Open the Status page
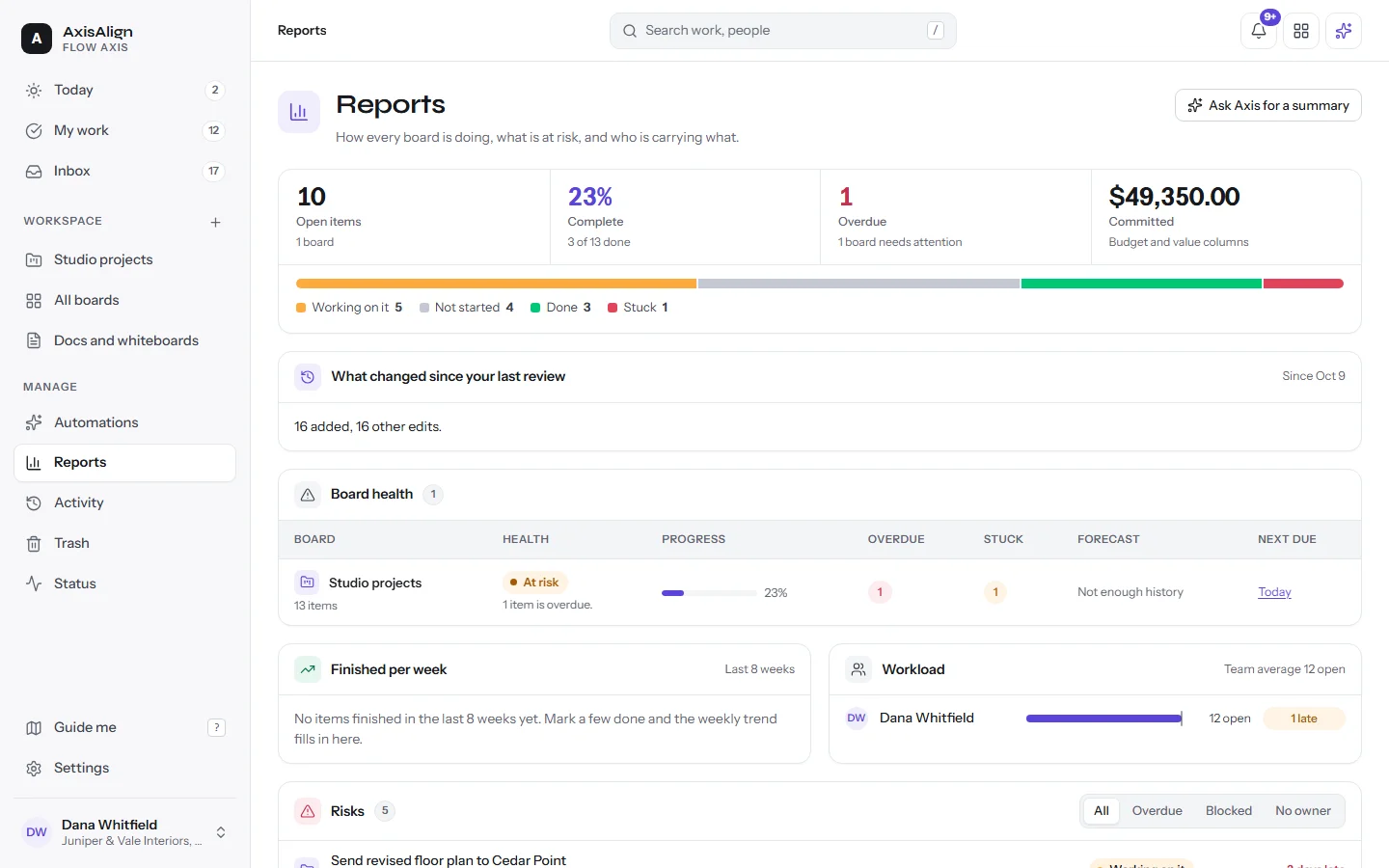This screenshot has width=1389, height=868. click(125, 583)
